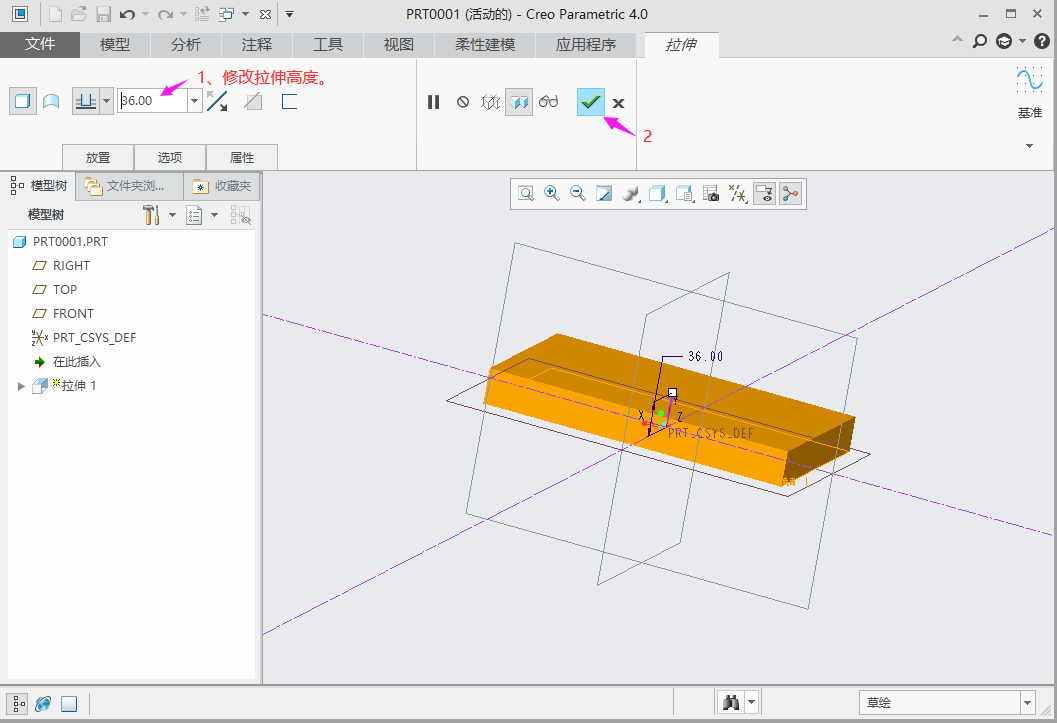
Task: Open the 草绘 selection filter dropdown
Action: click(x=1027, y=703)
